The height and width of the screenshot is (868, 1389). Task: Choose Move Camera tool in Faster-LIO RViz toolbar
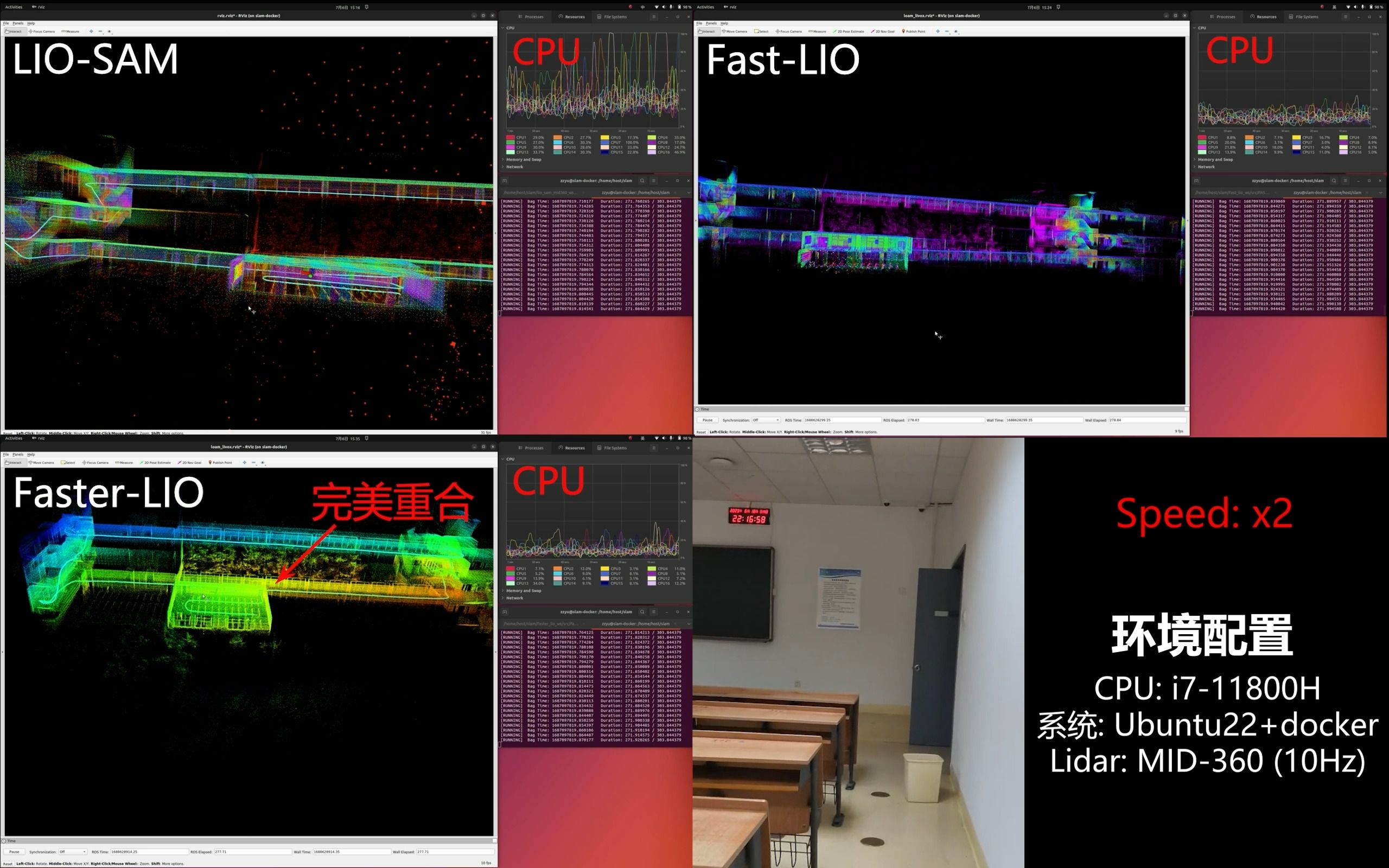pos(41,463)
